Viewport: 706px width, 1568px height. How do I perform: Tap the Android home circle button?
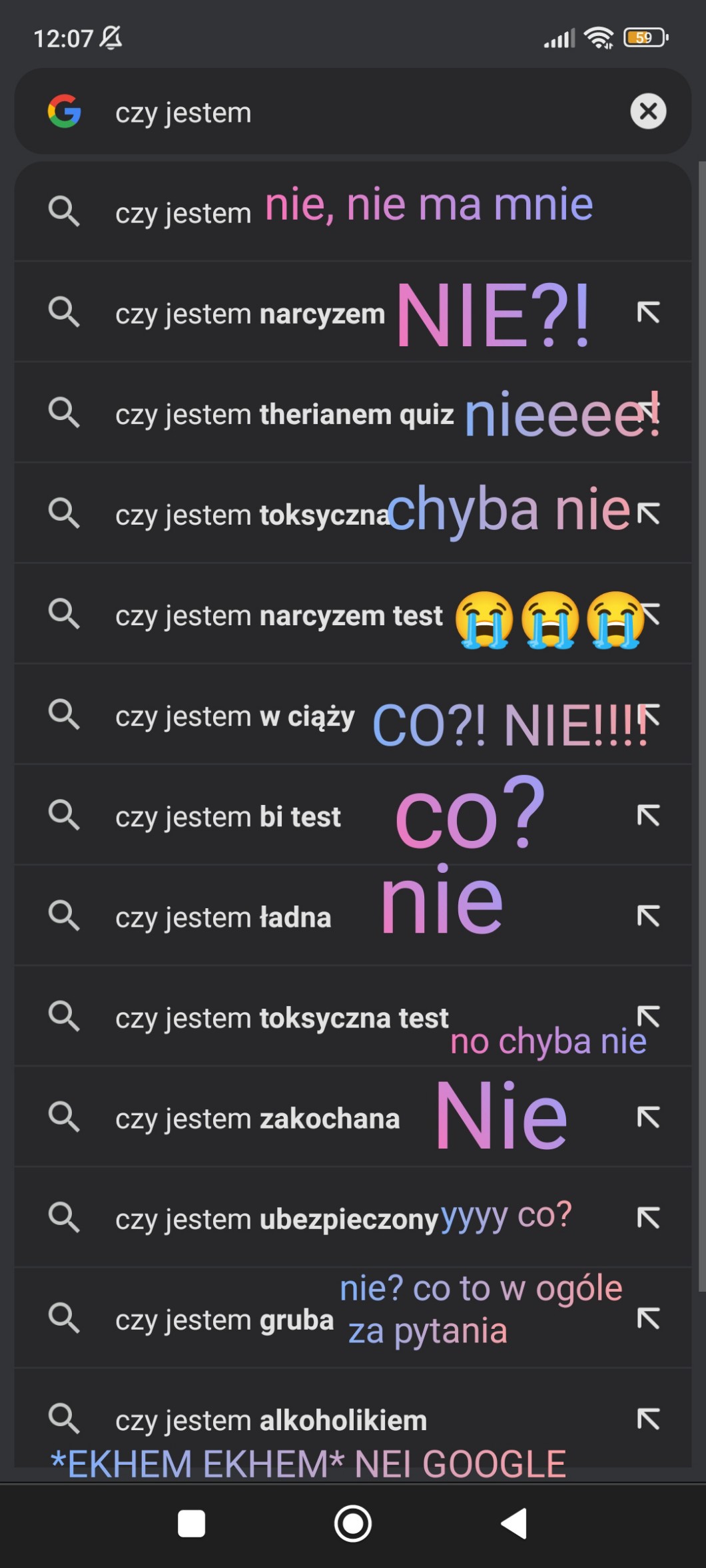coord(353,1523)
